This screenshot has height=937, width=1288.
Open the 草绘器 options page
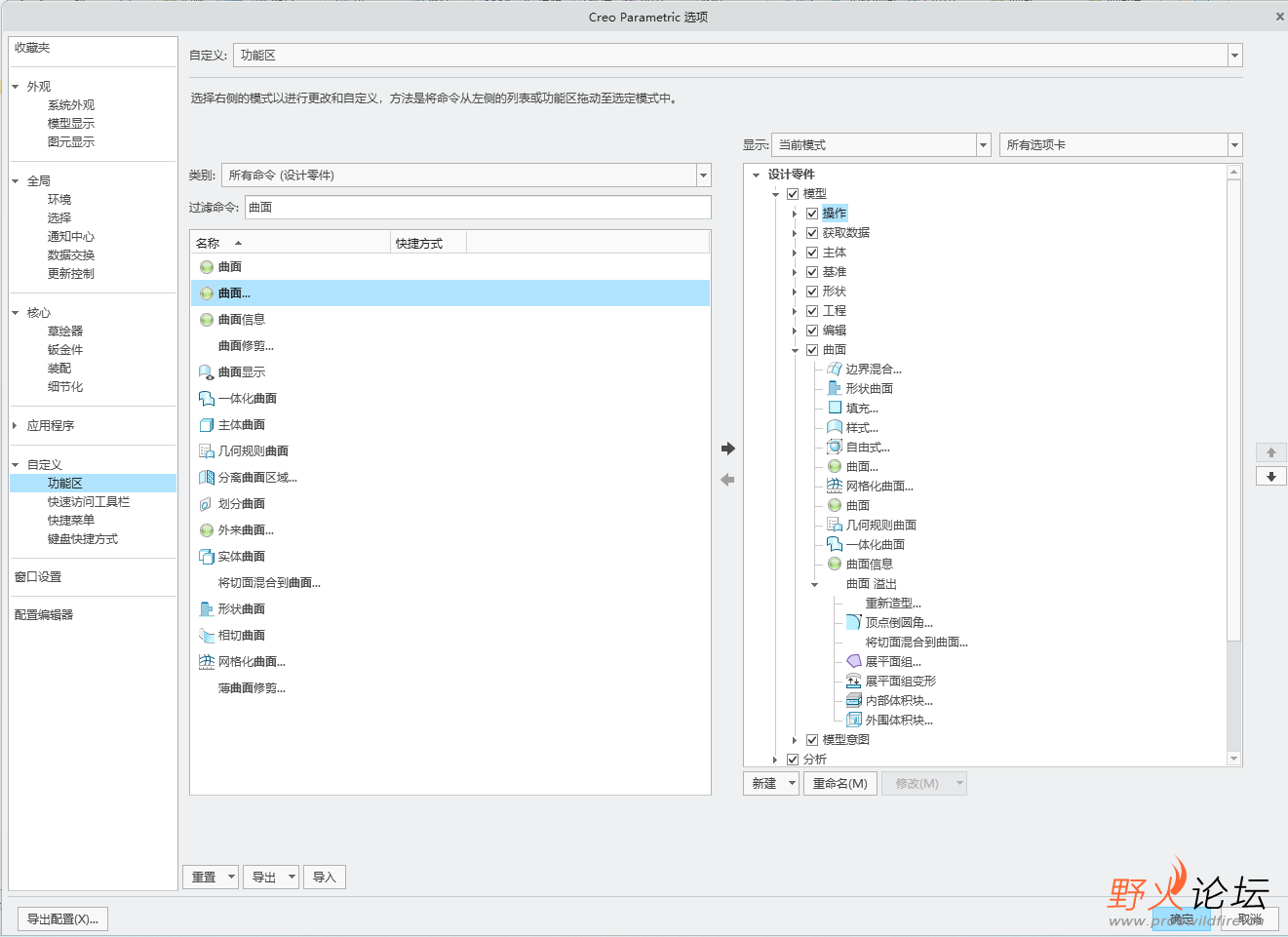[x=65, y=332]
